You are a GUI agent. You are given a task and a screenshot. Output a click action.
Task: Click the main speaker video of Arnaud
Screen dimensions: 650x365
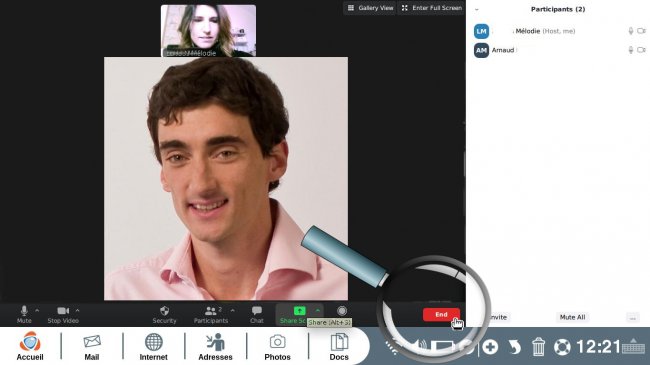[226, 178]
